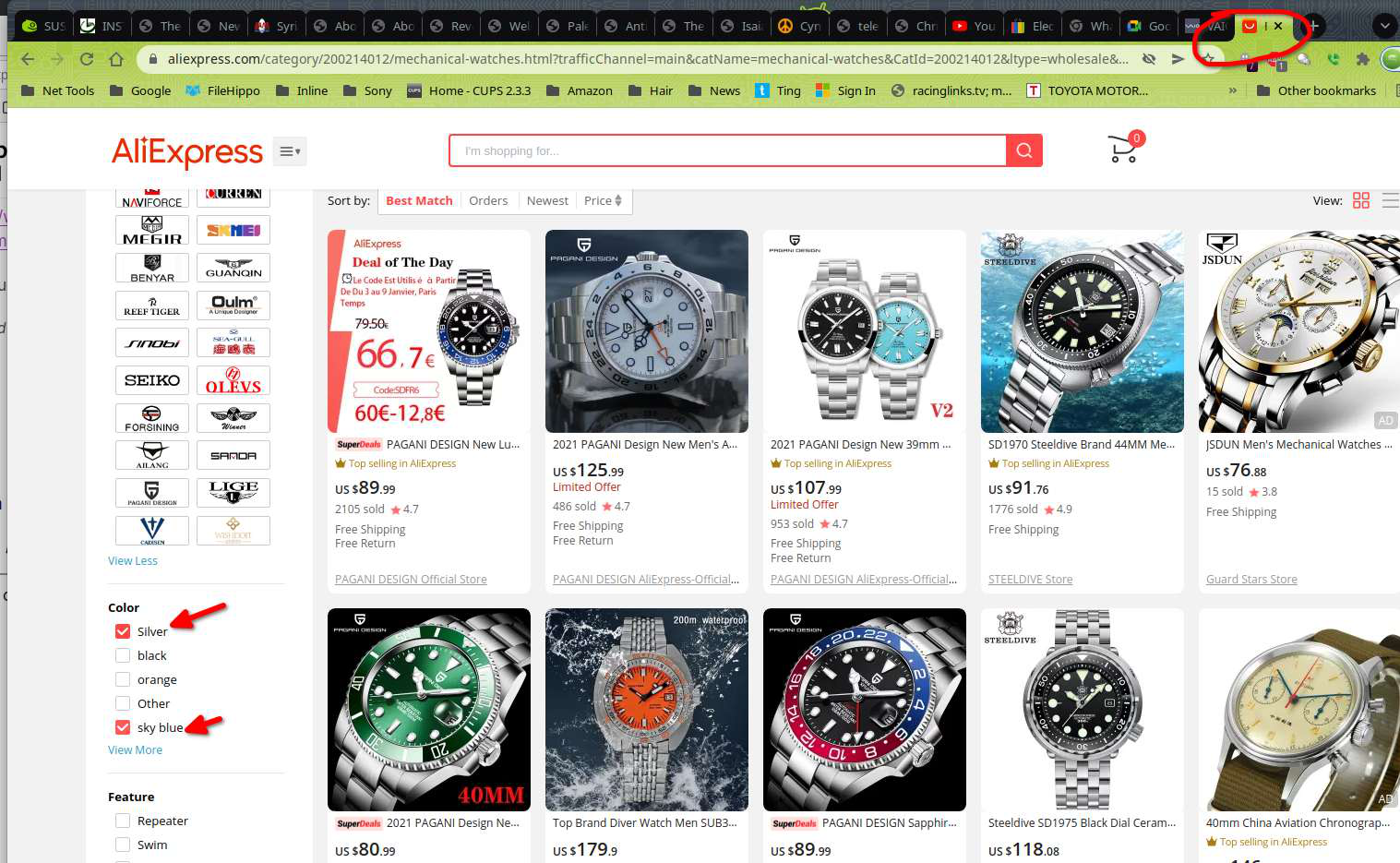The height and width of the screenshot is (863, 1400).
Task: Focus the "I'm shopping for" search box
Action: [x=728, y=150]
